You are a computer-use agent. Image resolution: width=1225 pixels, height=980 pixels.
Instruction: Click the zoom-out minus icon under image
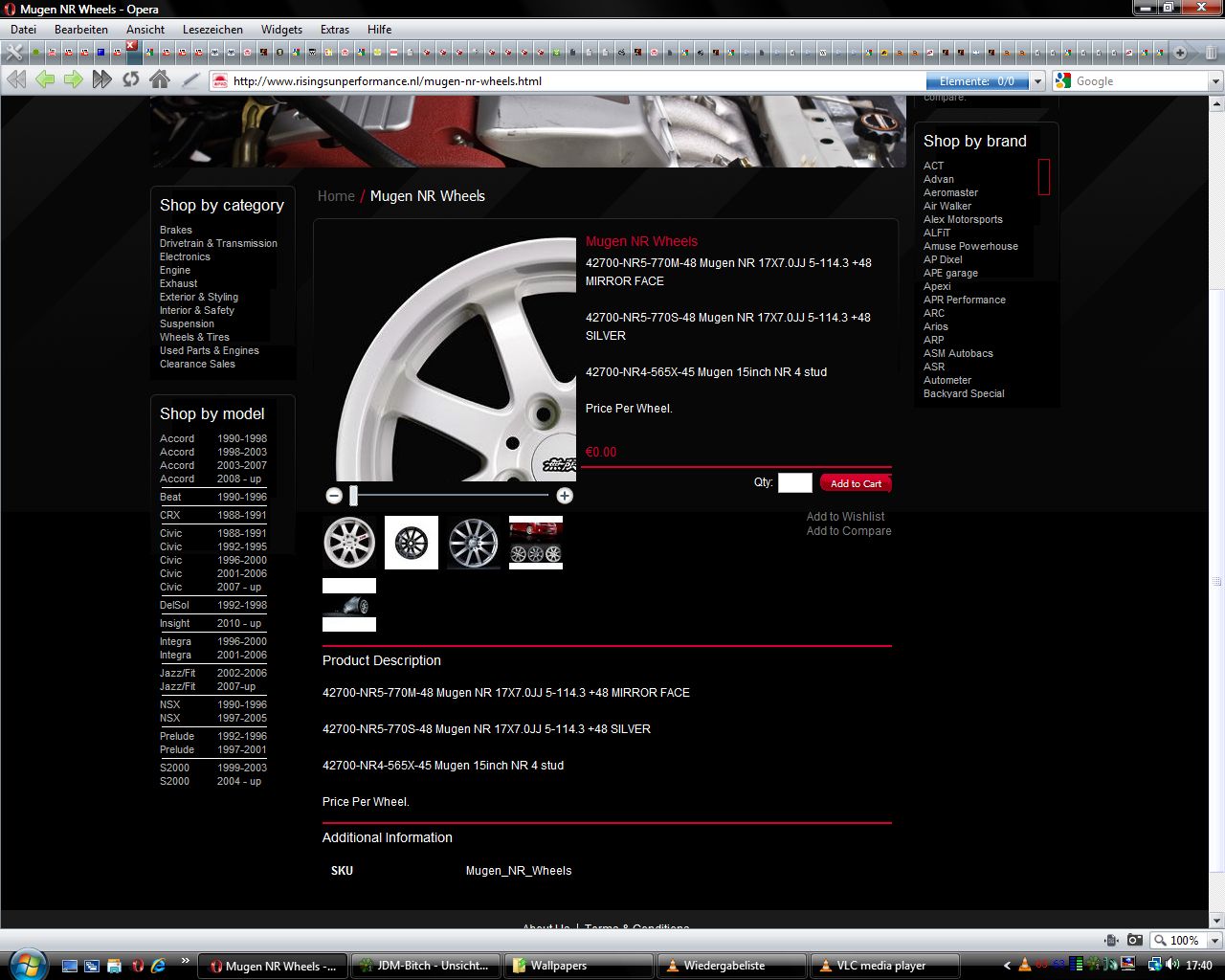(334, 496)
